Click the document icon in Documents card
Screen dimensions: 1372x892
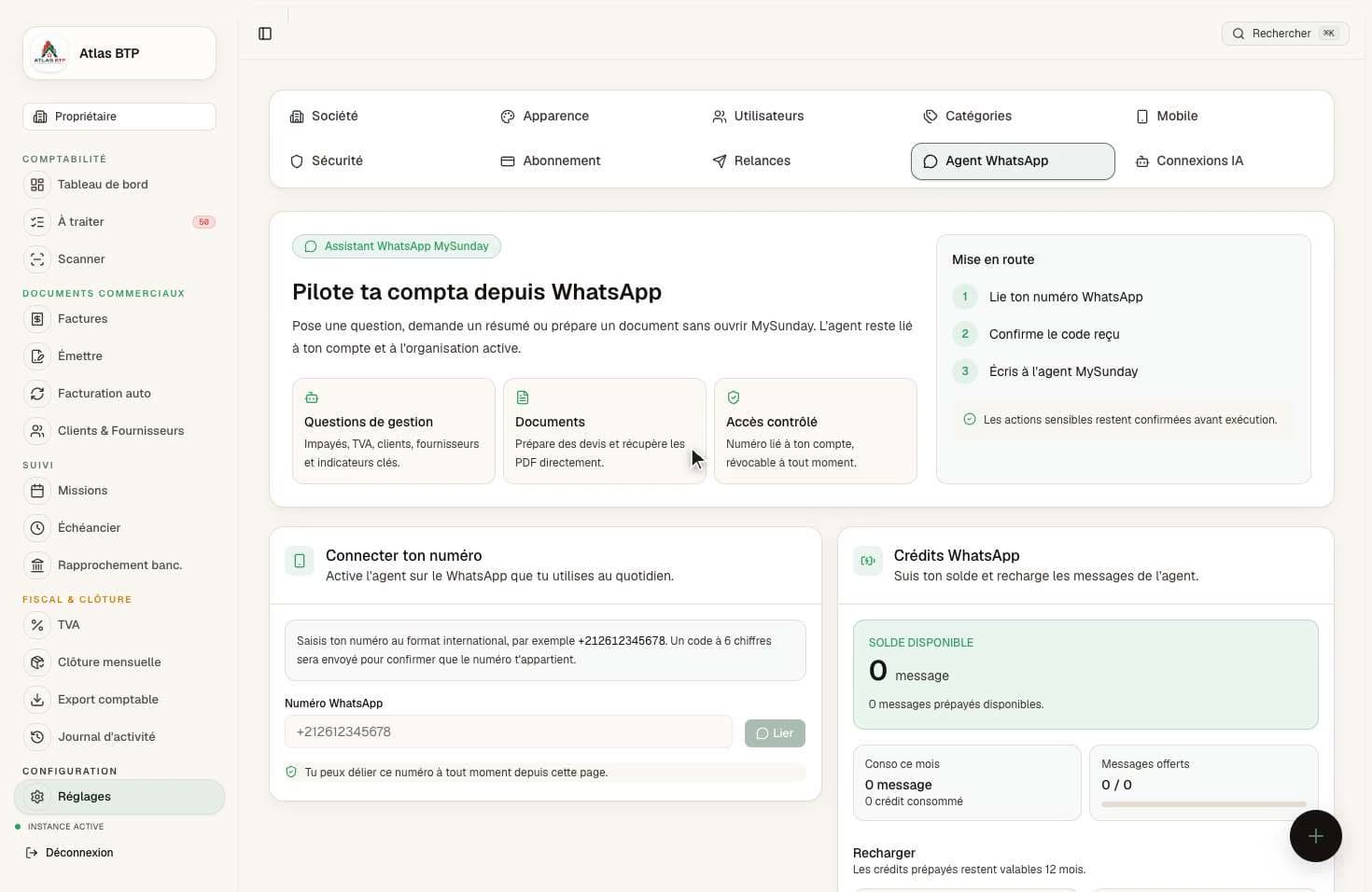[x=523, y=397]
